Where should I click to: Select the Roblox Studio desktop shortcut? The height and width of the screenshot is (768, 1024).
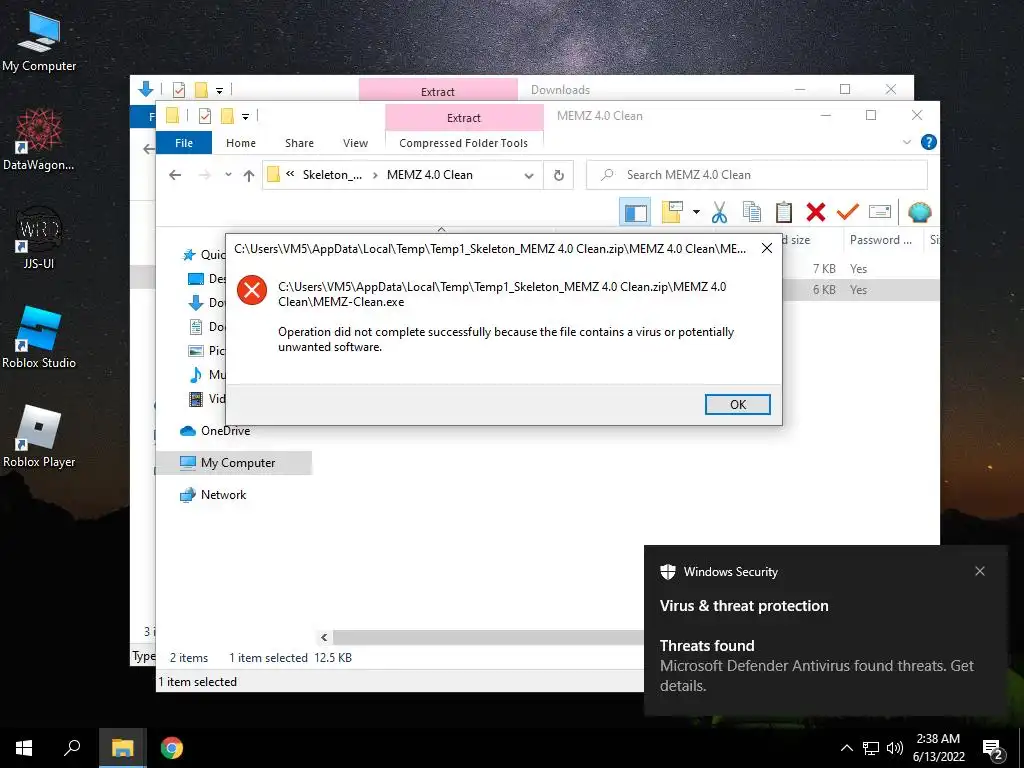pos(39,337)
